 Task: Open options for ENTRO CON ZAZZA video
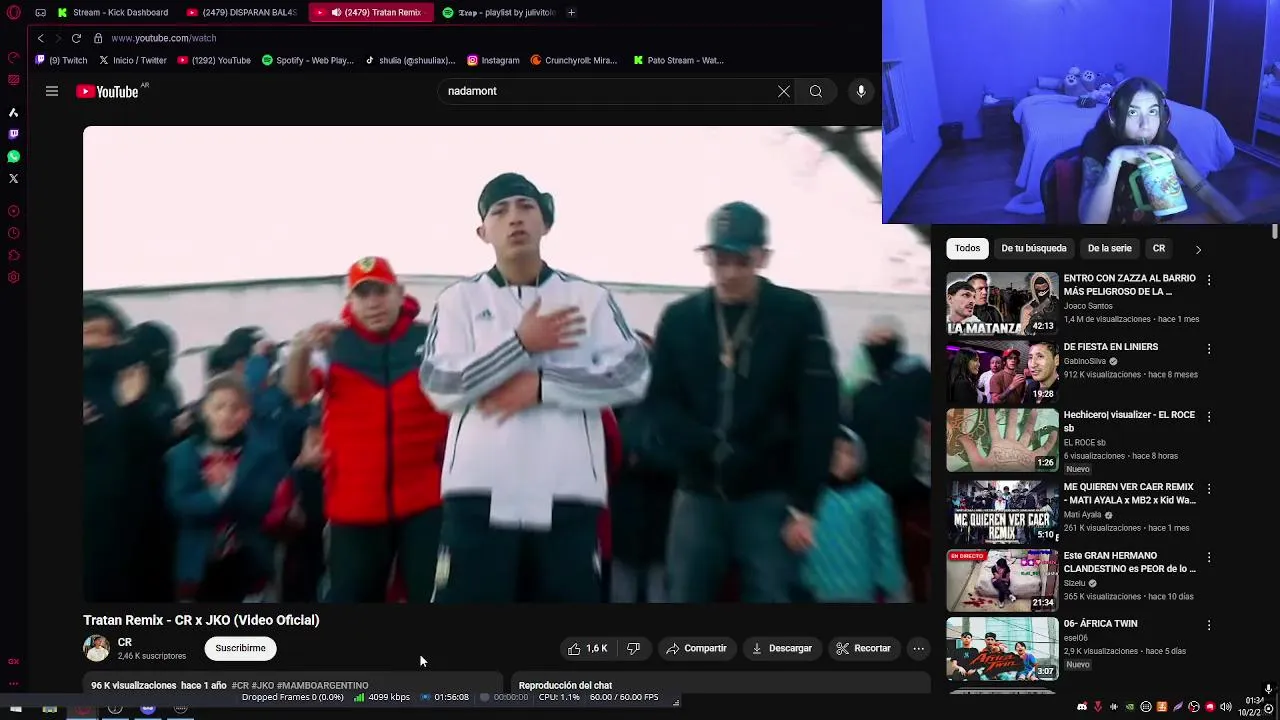pyautogui.click(x=1209, y=280)
